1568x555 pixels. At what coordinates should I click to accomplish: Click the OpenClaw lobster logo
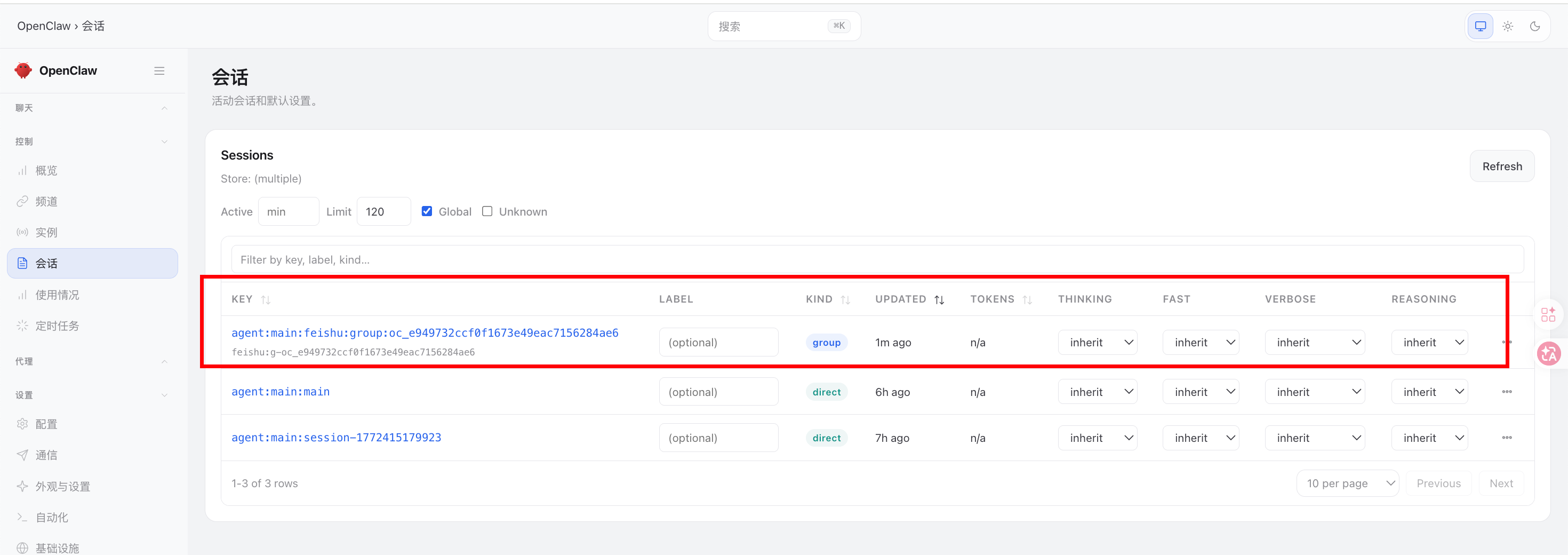click(23, 70)
